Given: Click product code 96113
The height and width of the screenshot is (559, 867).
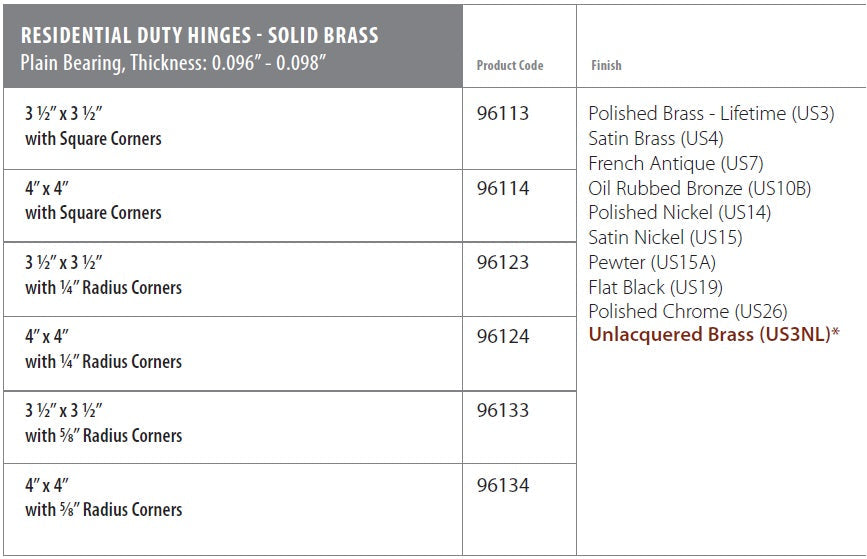Looking at the screenshot, I should click(x=503, y=114).
